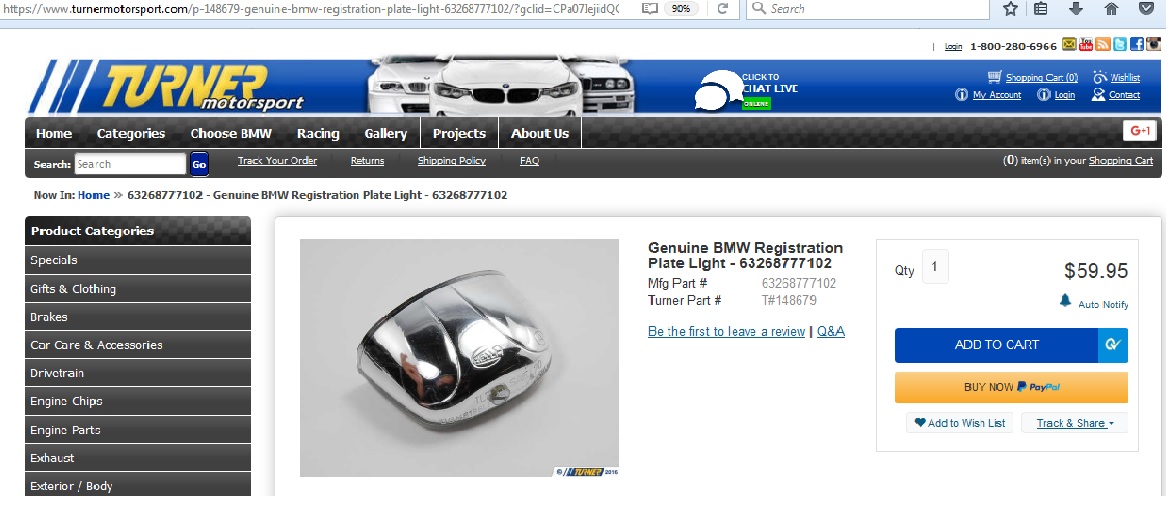
Task: Click BUY NOW PayPal button
Action: click(1010, 387)
